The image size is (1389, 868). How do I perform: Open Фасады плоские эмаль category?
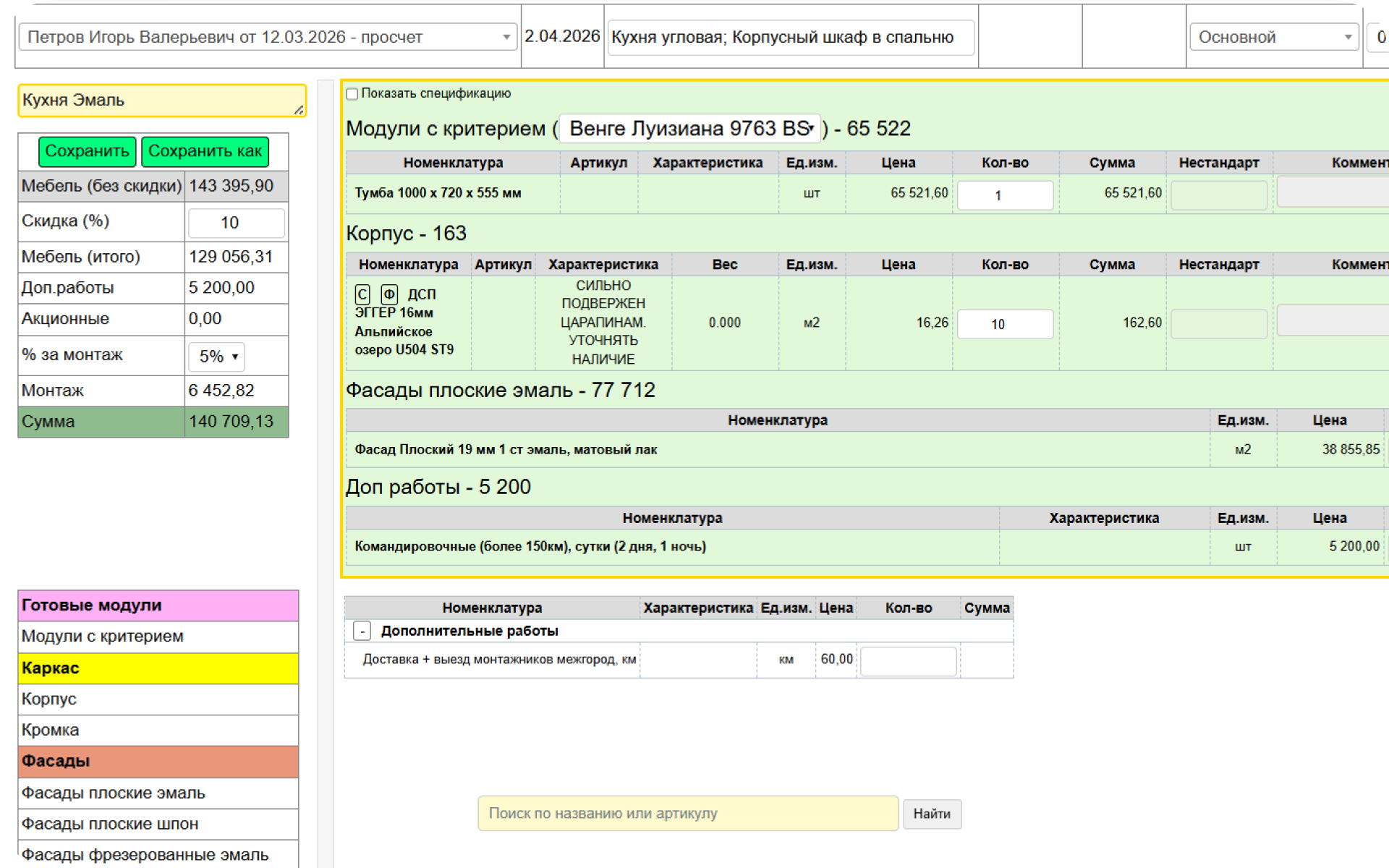114,793
